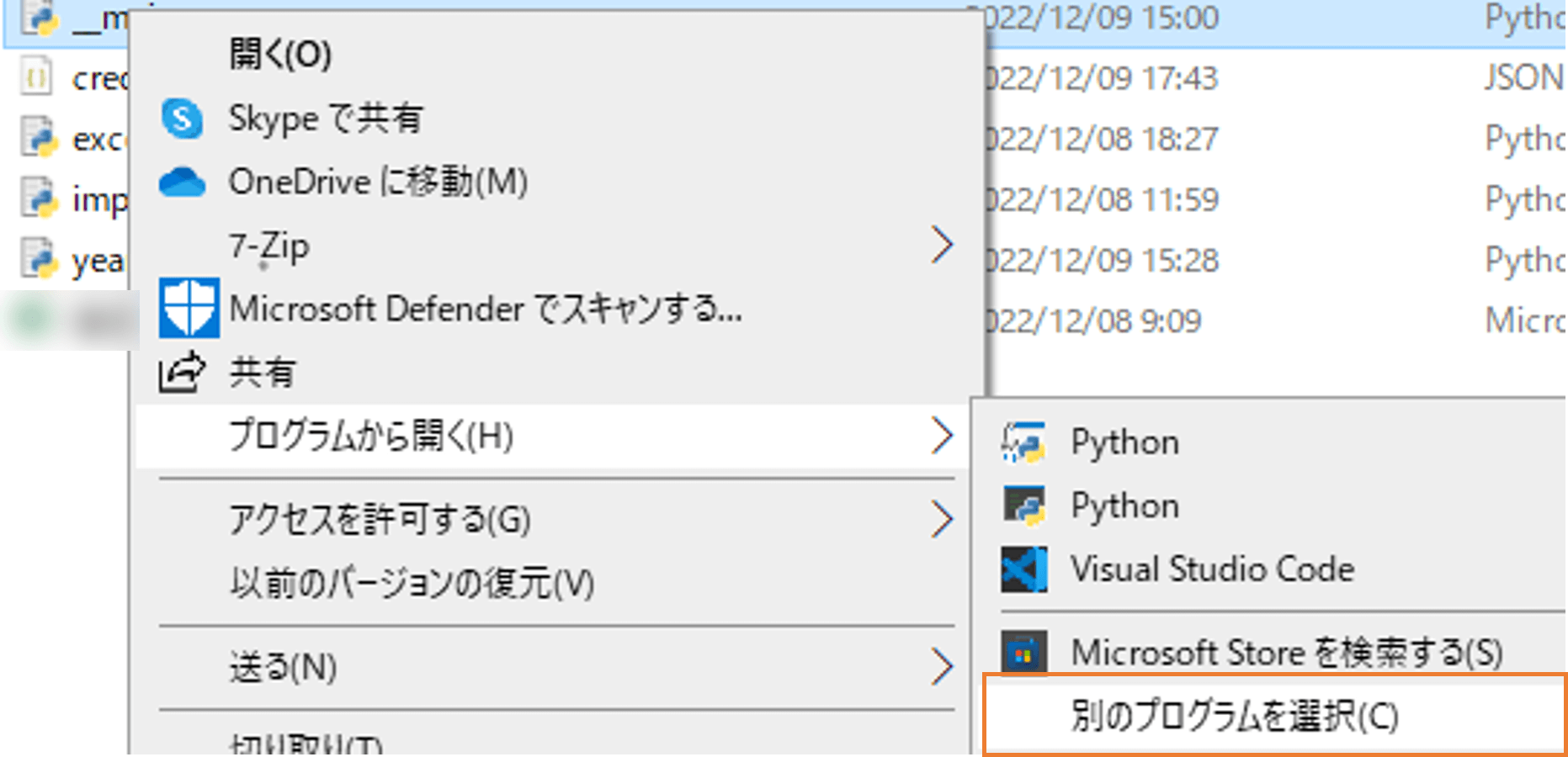Screen dimensions: 1568x757
Task: Expand the 送る(N) submenu arrow
Action: click(942, 668)
